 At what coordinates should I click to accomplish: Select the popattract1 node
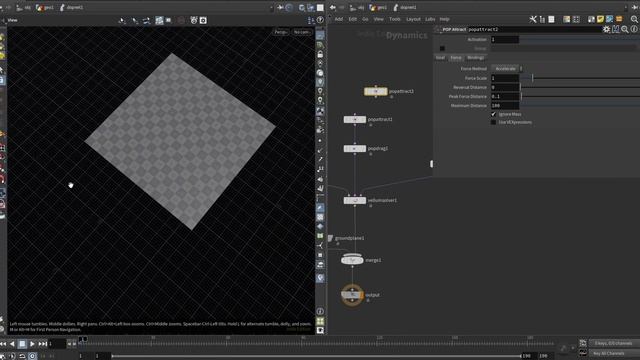355,120
